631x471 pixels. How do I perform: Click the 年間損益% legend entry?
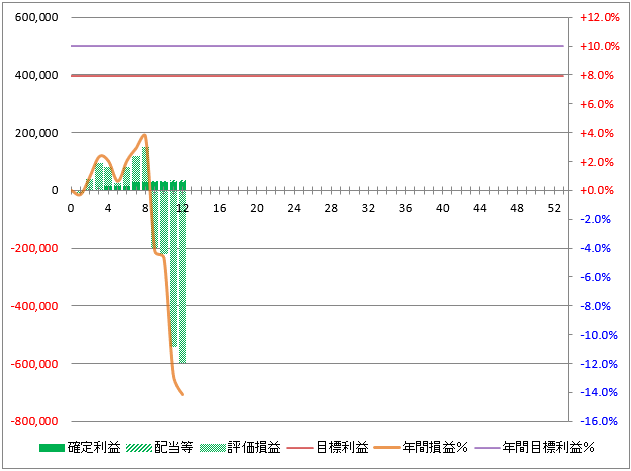tap(421, 447)
